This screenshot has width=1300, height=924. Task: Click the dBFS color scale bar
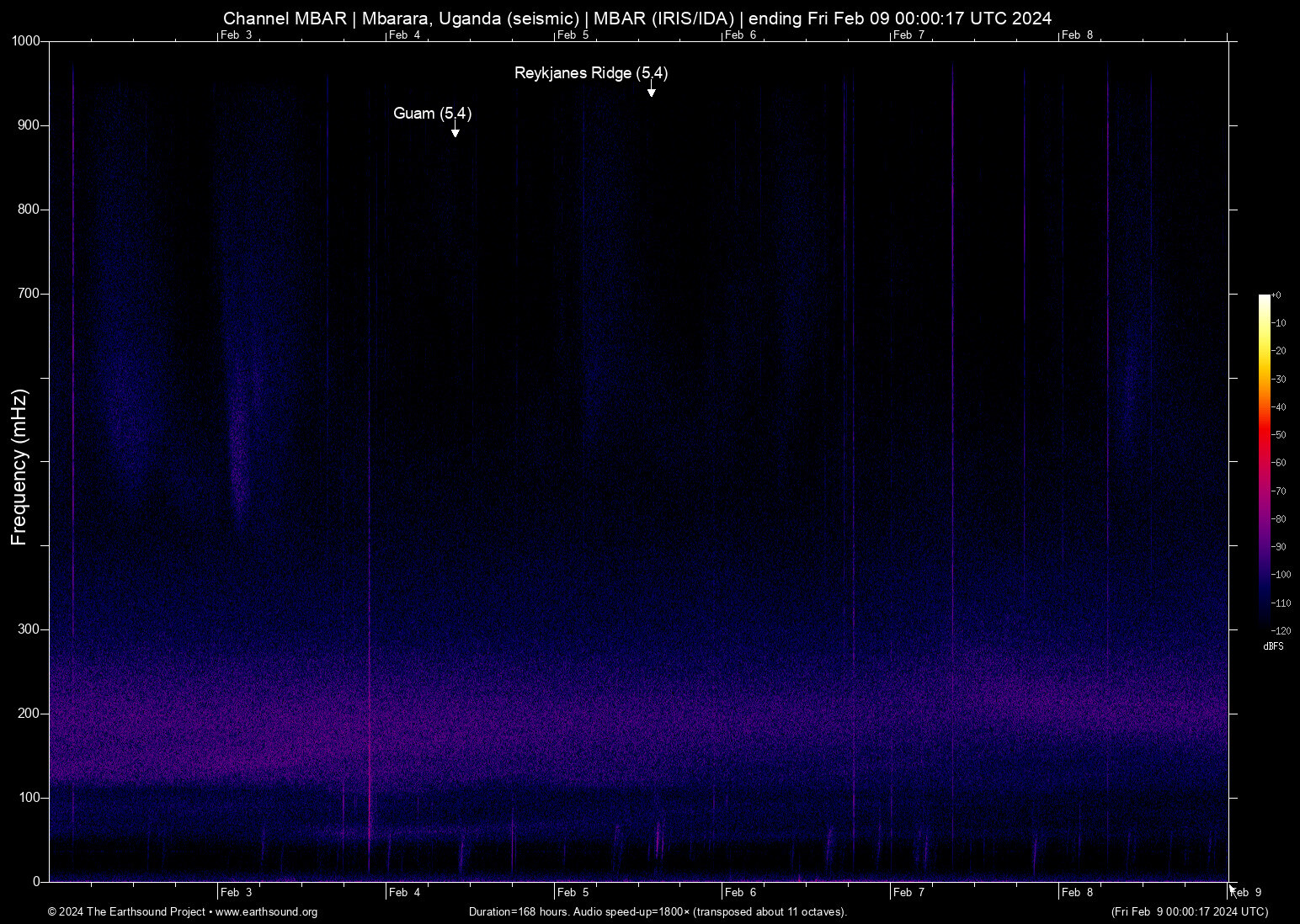(1264, 461)
